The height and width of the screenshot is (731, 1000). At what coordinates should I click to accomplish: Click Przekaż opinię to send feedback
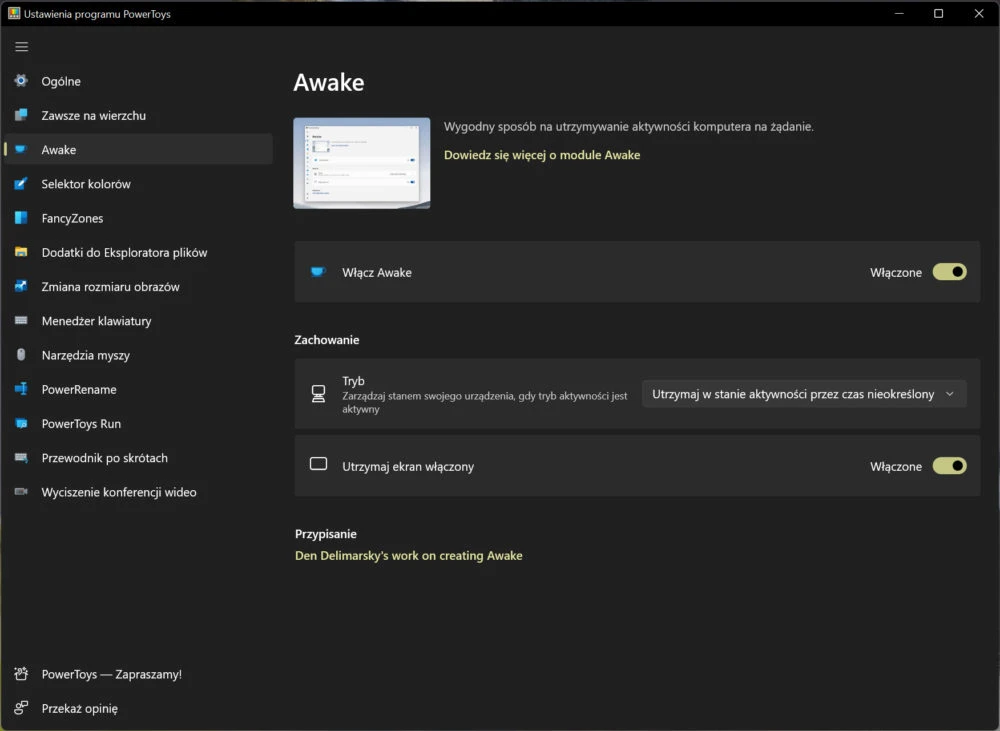[x=138, y=708]
